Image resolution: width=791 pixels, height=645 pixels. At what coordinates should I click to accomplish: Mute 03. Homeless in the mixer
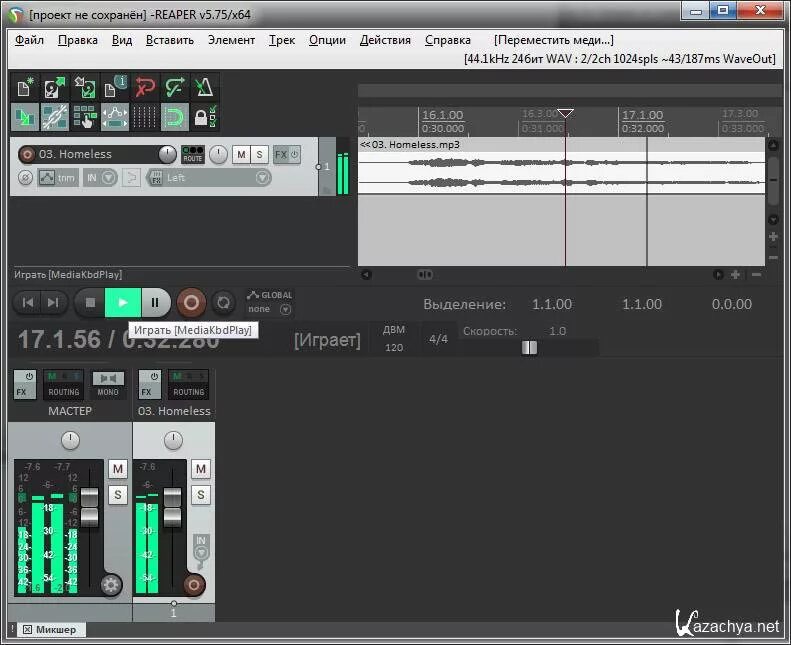[x=201, y=469]
